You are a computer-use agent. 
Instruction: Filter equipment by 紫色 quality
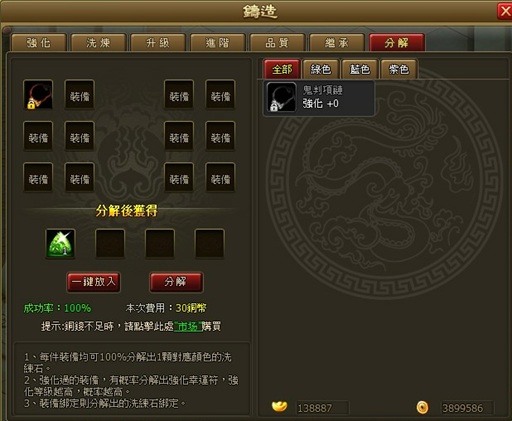click(x=399, y=69)
